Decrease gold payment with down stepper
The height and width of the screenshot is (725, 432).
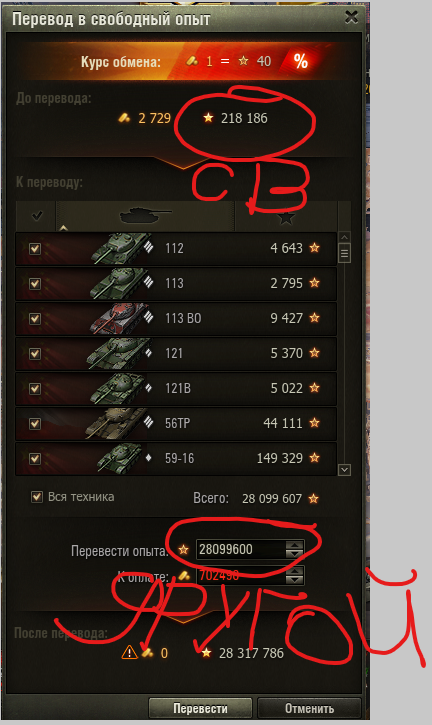(x=294, y=579)
